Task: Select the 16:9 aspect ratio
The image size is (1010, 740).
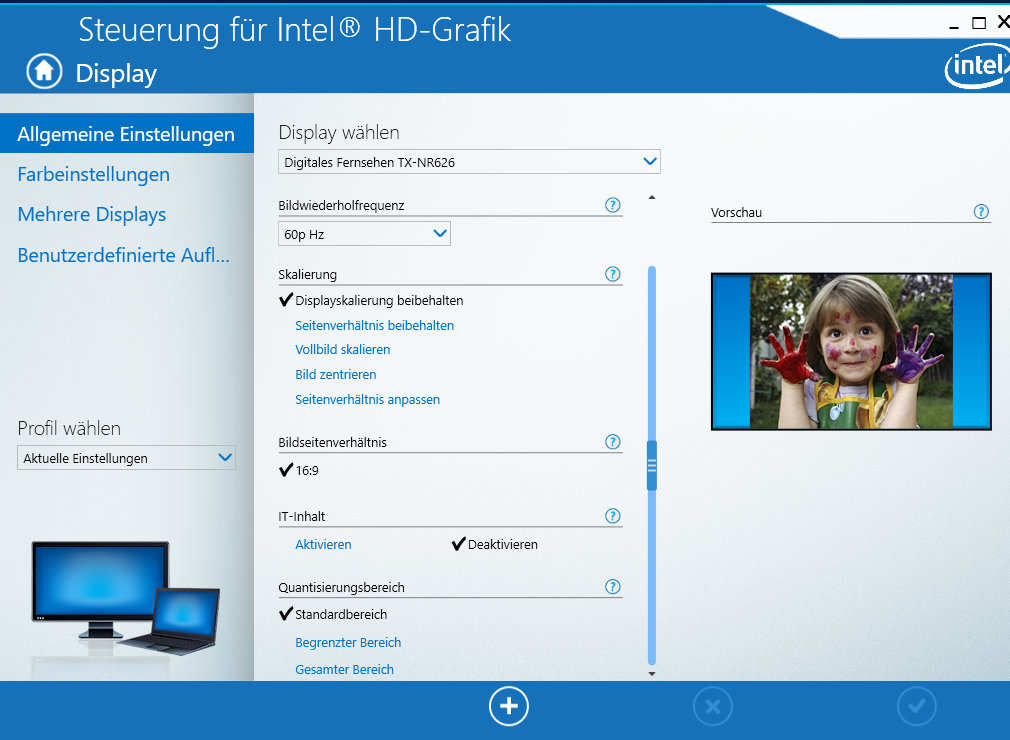Action: [x=307, y=470]
